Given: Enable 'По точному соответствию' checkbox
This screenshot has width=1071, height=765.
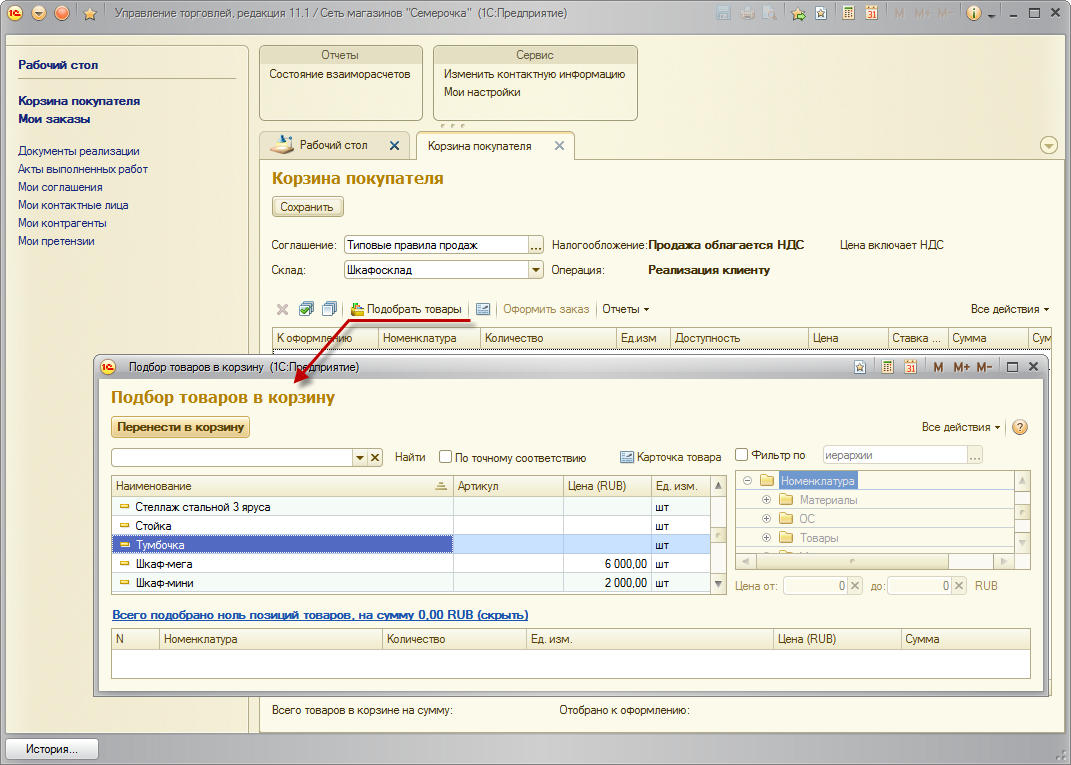Looking at the screenshot, I should pos(446,457).
